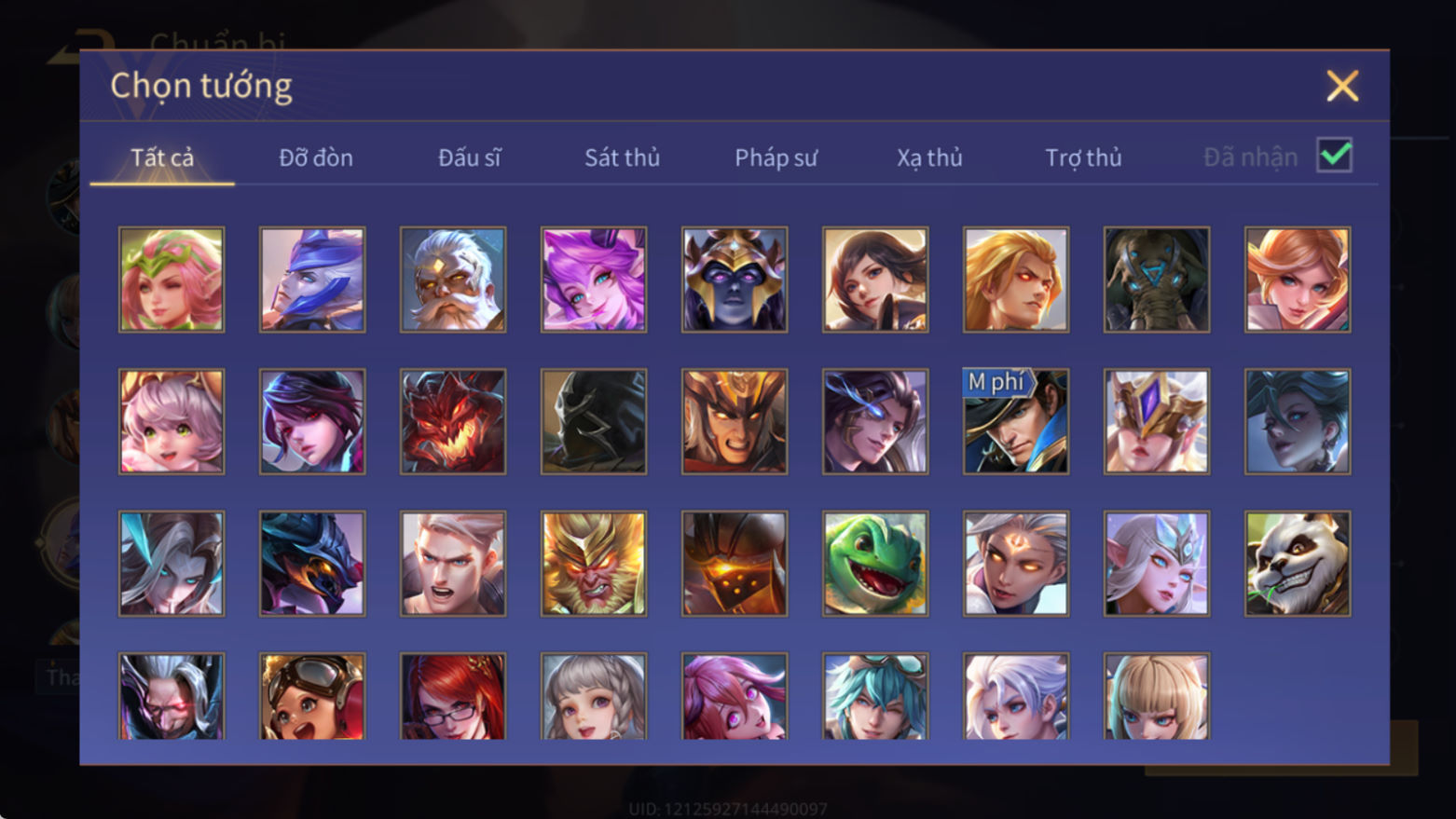1456x819 pixels.
Task: Switch to the 'Trợ thủ' tab
Action: click(x=1083, y=157)
